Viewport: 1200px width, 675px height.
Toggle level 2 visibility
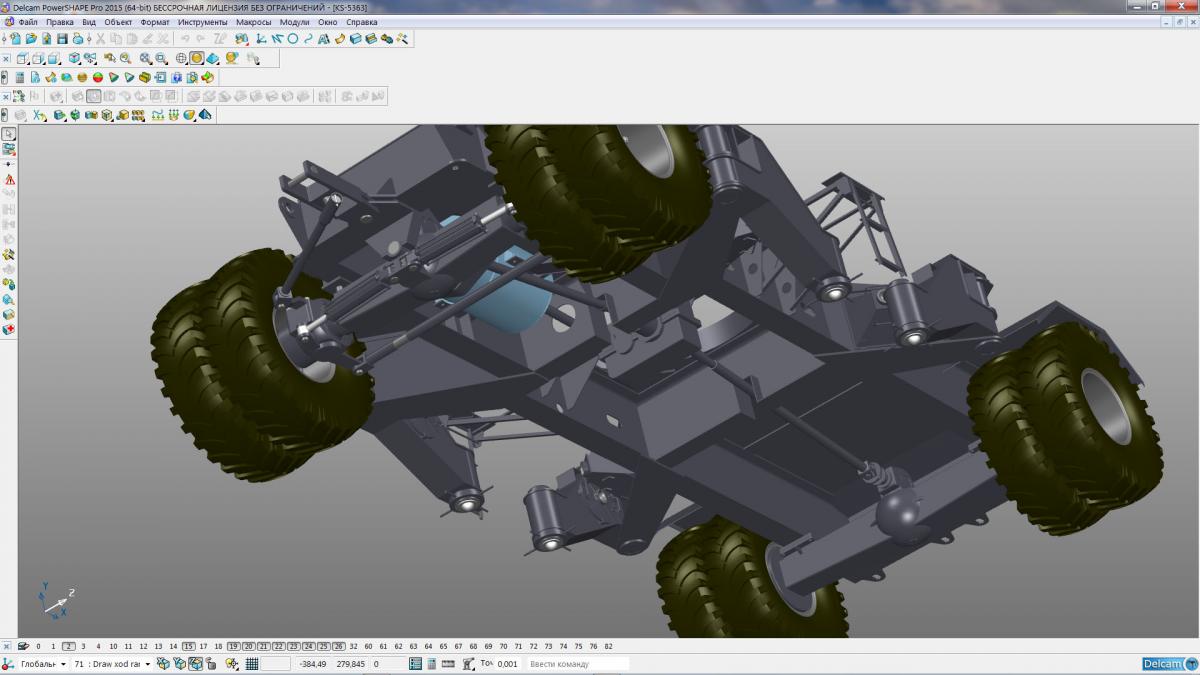click(69, 647)
